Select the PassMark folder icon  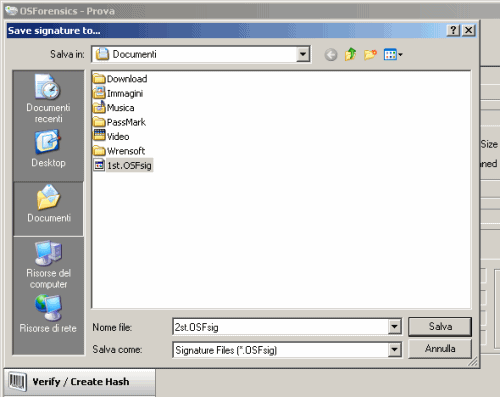(99, 122)
